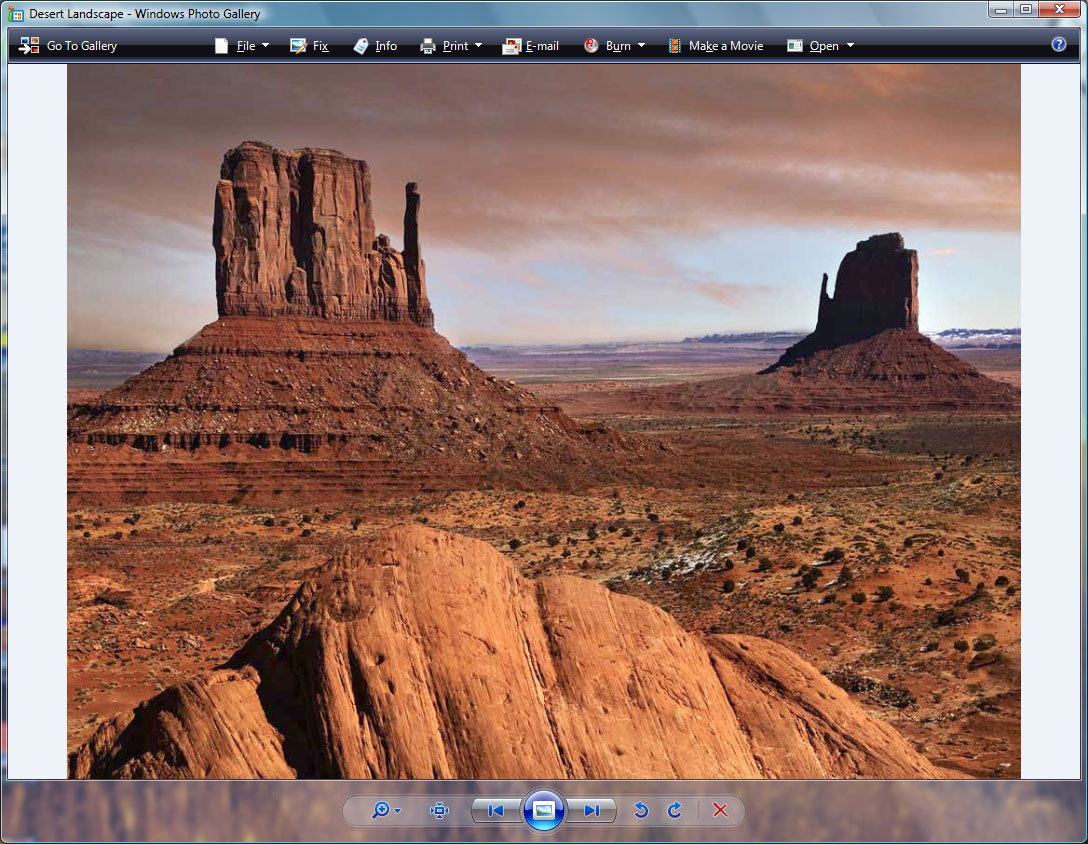This screenshot has height=844, width=1088.
Task: Click the Go To Gallery button
Action: coord(68,46)
